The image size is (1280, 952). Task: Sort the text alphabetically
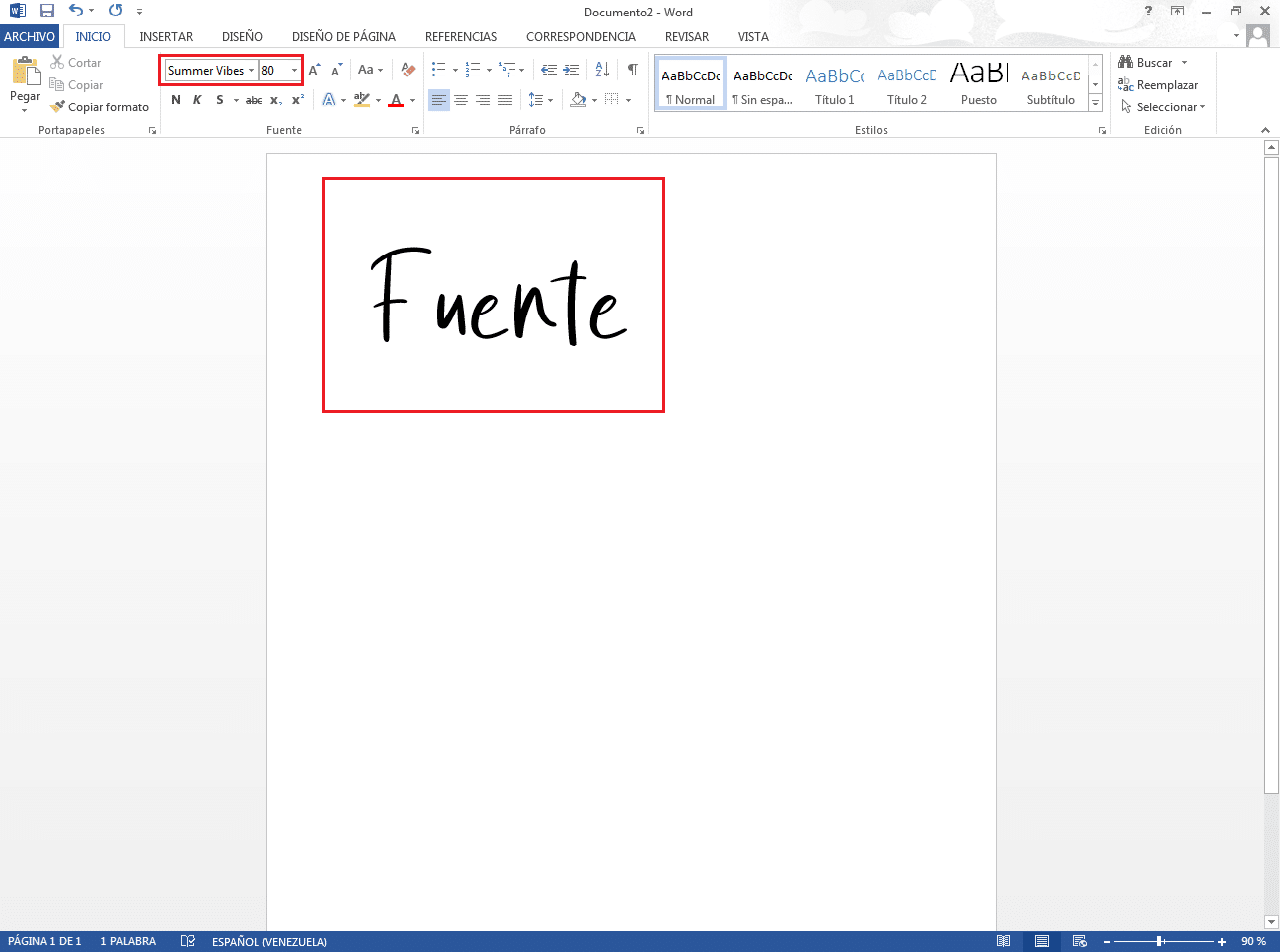(x=601, y=69)
